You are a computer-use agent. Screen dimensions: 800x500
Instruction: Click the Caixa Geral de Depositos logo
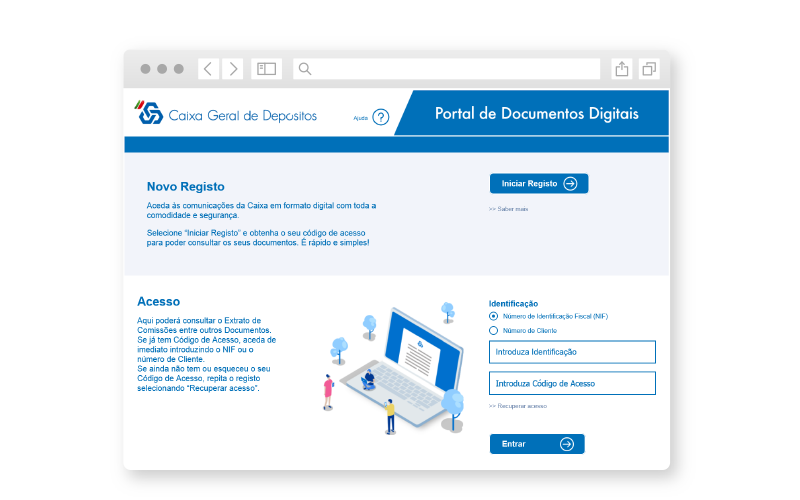(226, 113)
